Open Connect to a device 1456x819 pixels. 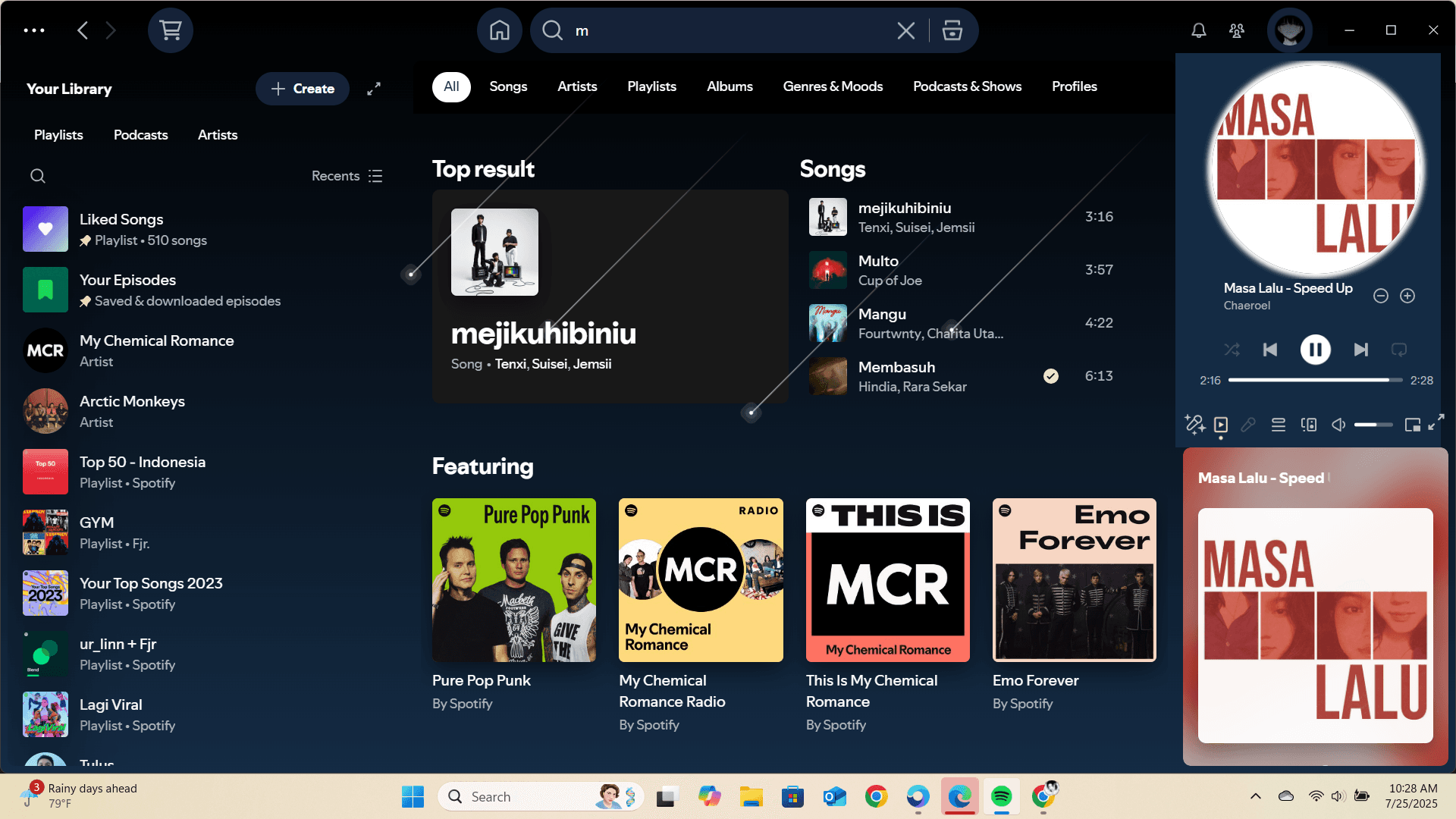(1309, 425)
